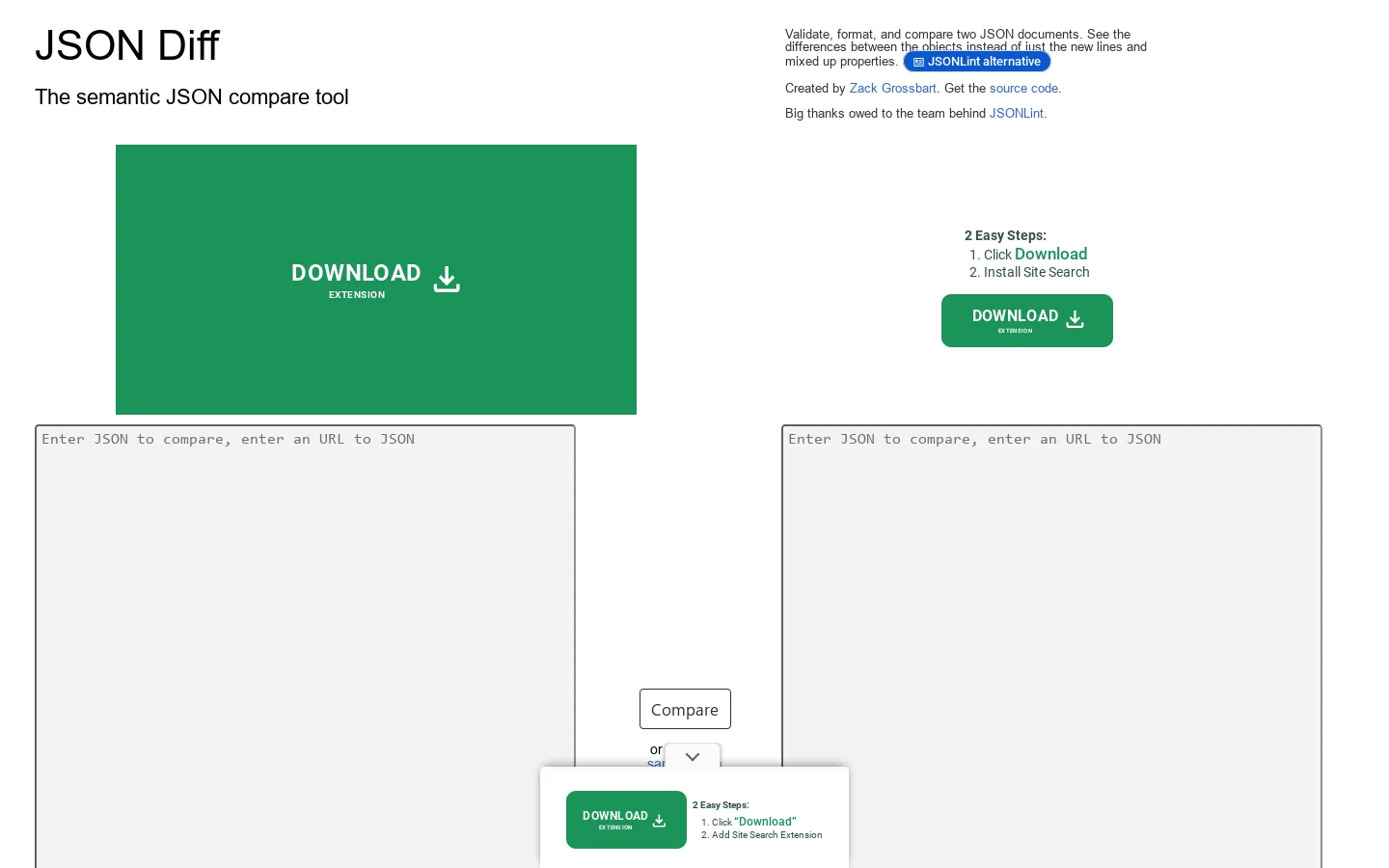
Task: Open the source code link
Action: [1023, 88]
